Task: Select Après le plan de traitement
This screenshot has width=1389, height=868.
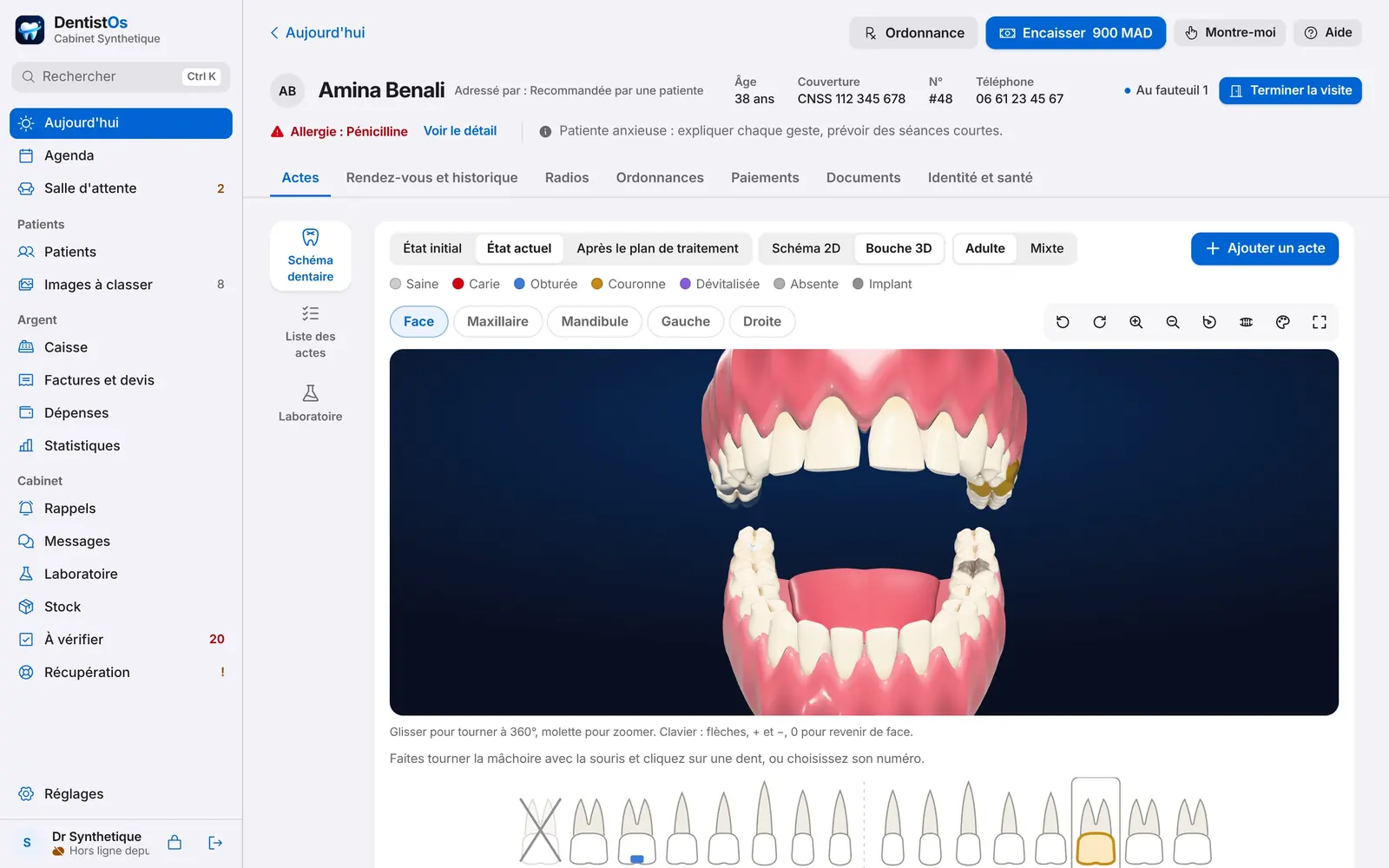Action: click(x=657, y=248)
